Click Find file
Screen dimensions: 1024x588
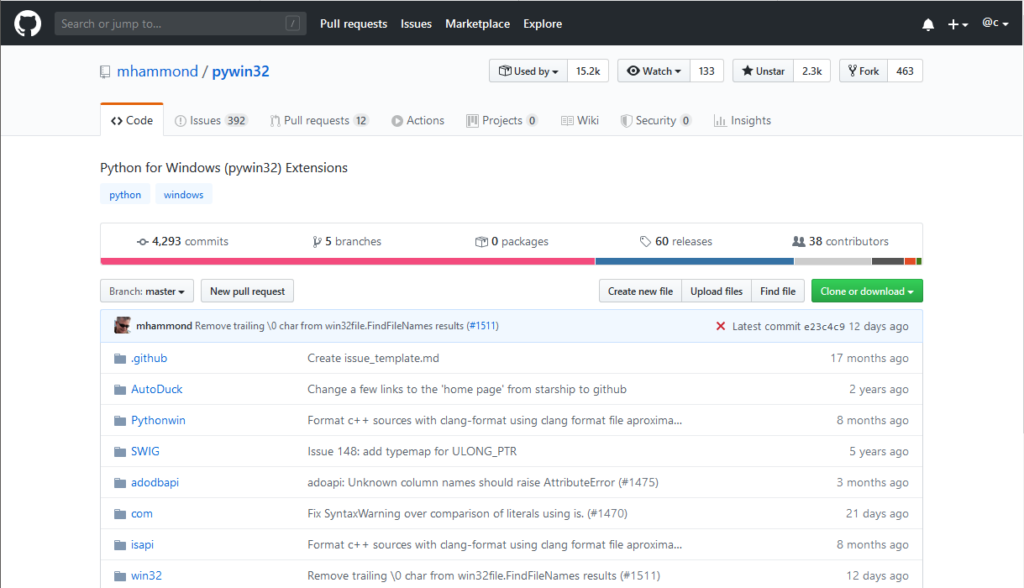(778, 291)
